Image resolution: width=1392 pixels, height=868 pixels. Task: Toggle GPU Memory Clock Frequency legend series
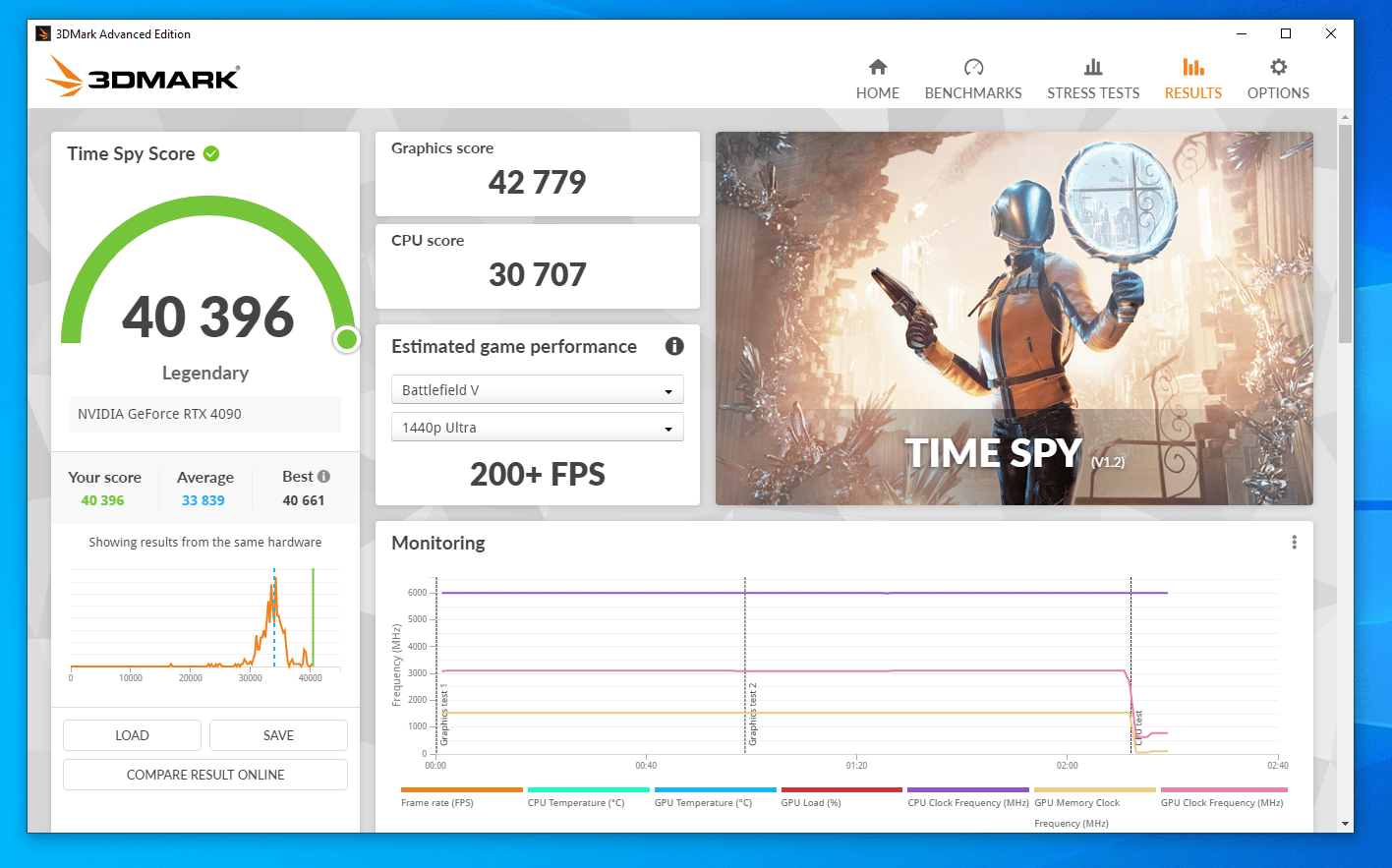[x=1095, y=806]
